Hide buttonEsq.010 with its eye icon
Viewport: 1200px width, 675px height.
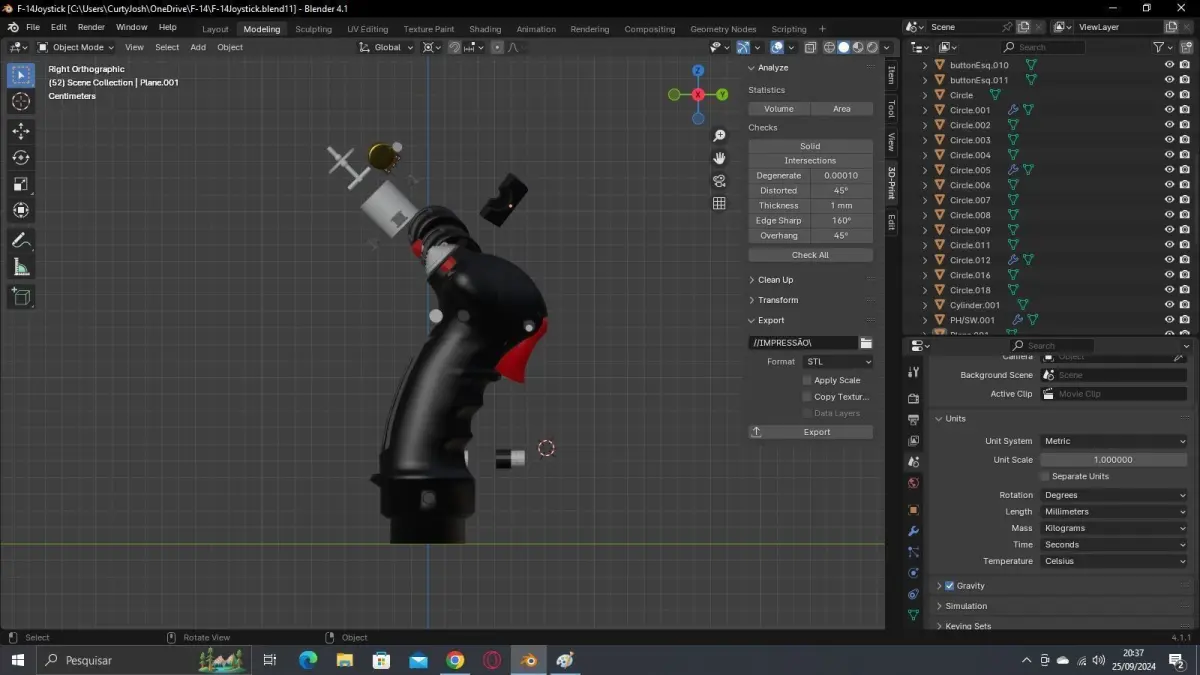[1169, 65]
